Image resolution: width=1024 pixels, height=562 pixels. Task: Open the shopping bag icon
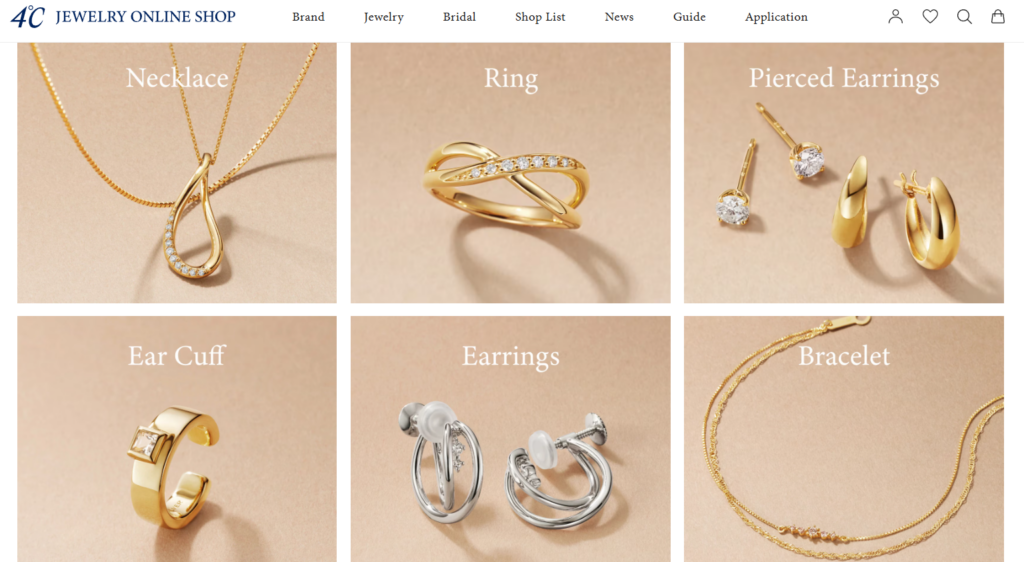click(x=998, y=16)
